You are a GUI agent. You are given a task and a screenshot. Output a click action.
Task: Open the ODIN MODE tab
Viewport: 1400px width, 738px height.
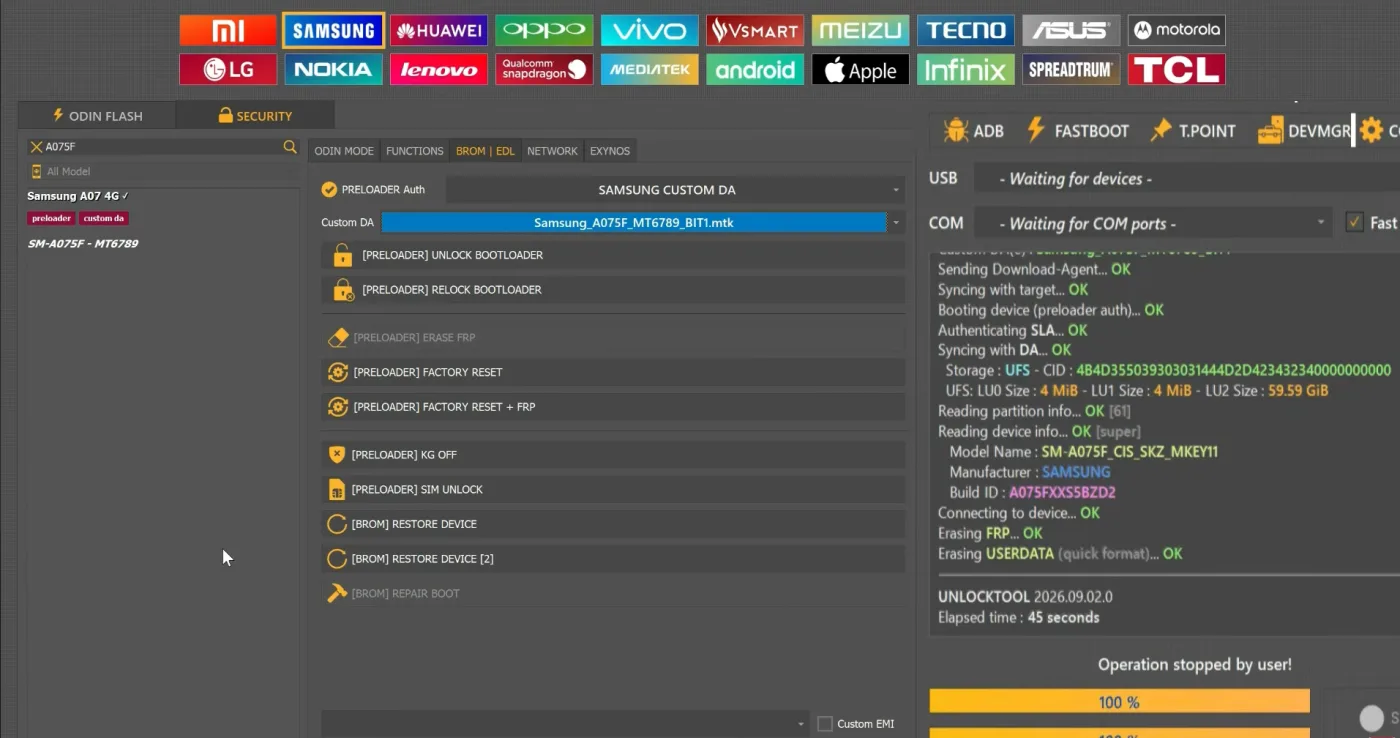tap(344, 151)
